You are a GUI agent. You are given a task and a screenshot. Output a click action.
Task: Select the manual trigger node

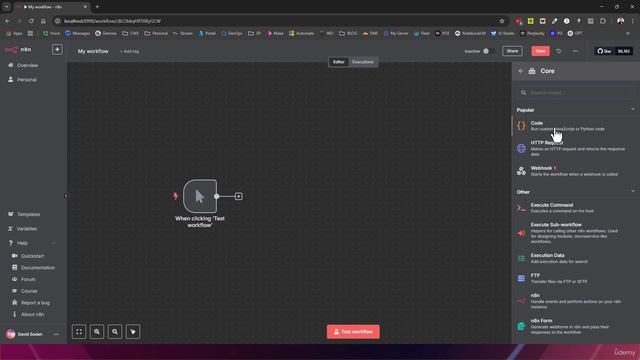pos(200,196)
